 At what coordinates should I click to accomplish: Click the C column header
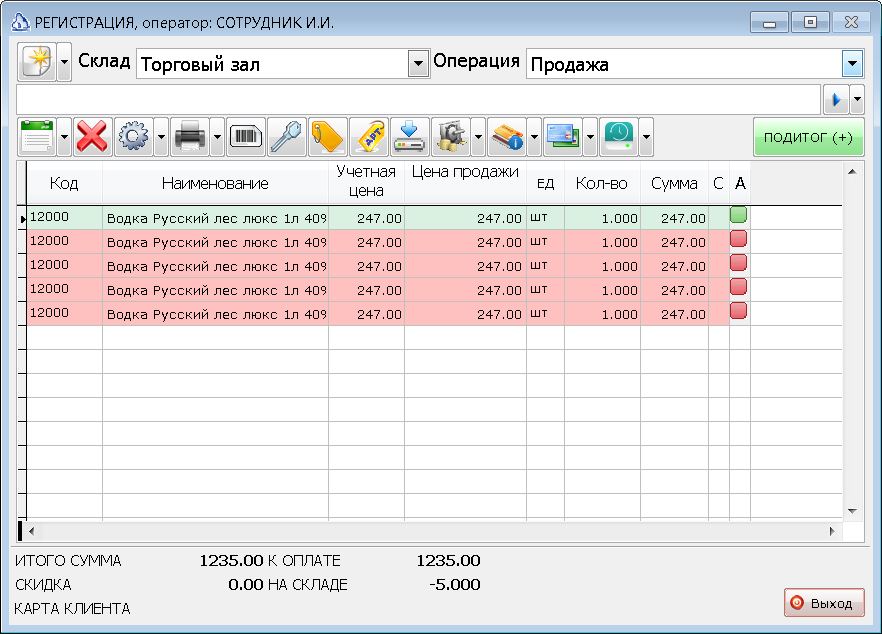click(718, 183)
